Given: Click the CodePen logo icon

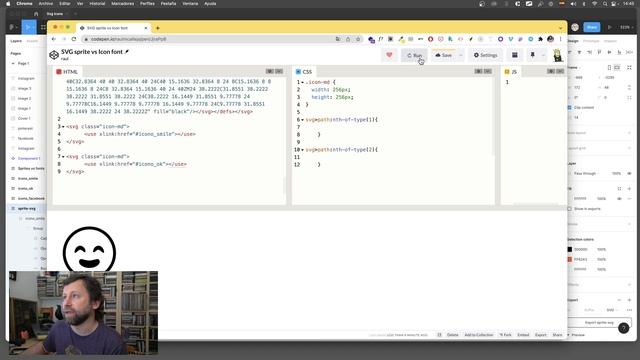Looking at the screenshot, I should pyautogui.click(x=54, y=55).
